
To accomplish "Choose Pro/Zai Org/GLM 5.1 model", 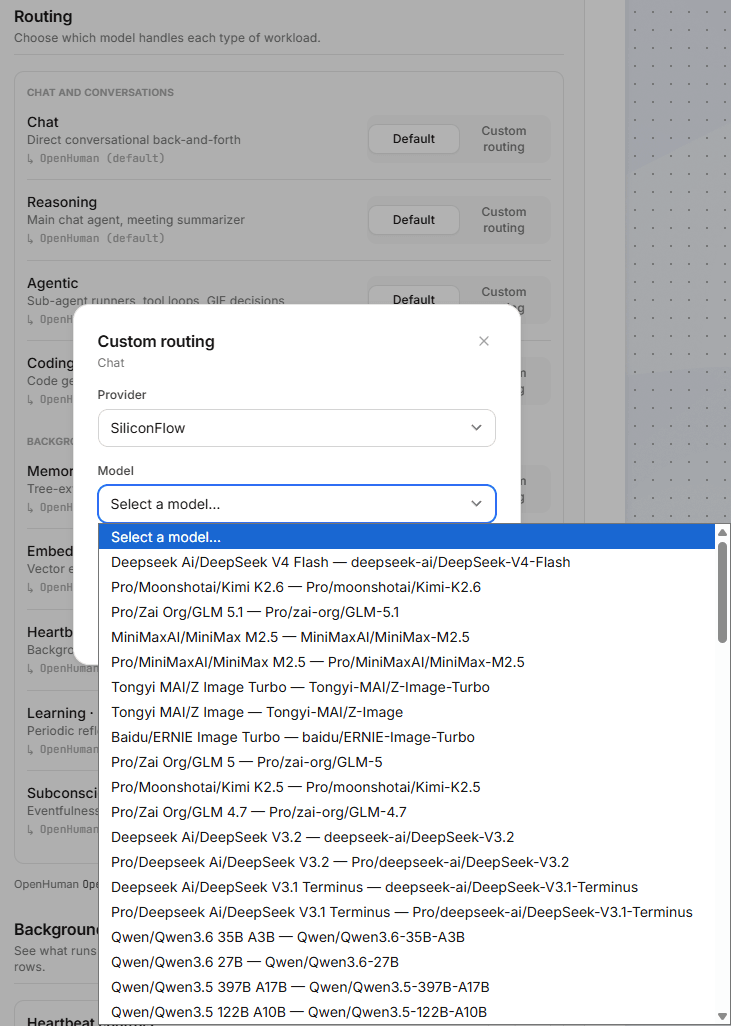I will coord(406,612).
